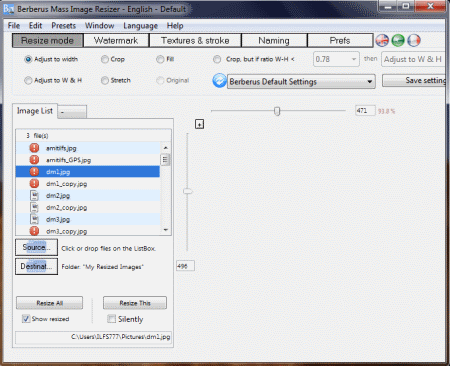Click the Resize This button
Screen dimensions: 450x366
[x=135, y=303]
